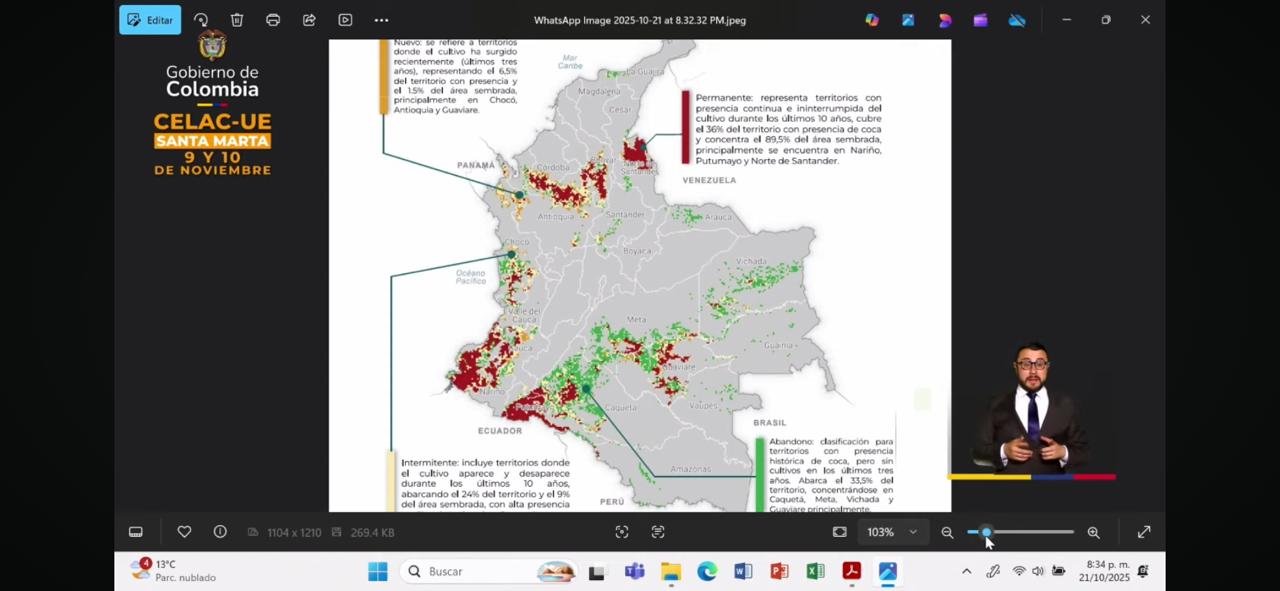Screen dimensions: 1280x591
Task: Expand the 103% zoom level dropdown
Action: [912, 532]
